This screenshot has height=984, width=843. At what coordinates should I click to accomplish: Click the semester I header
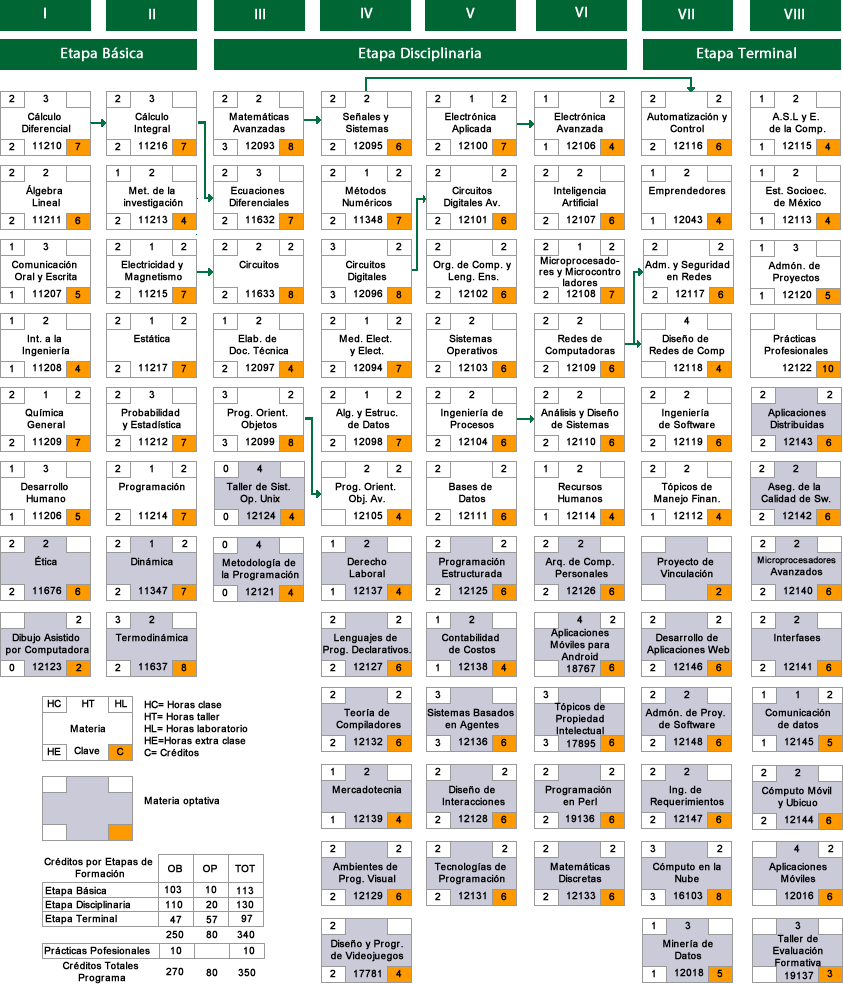pos(45,14)
